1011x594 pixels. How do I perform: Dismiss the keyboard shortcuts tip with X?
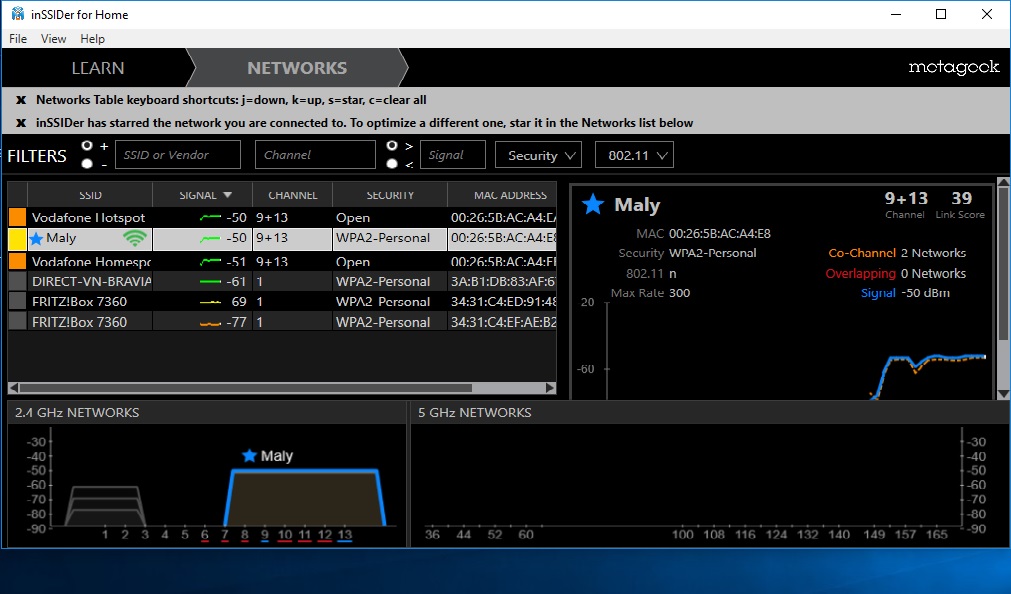[21, 100]
